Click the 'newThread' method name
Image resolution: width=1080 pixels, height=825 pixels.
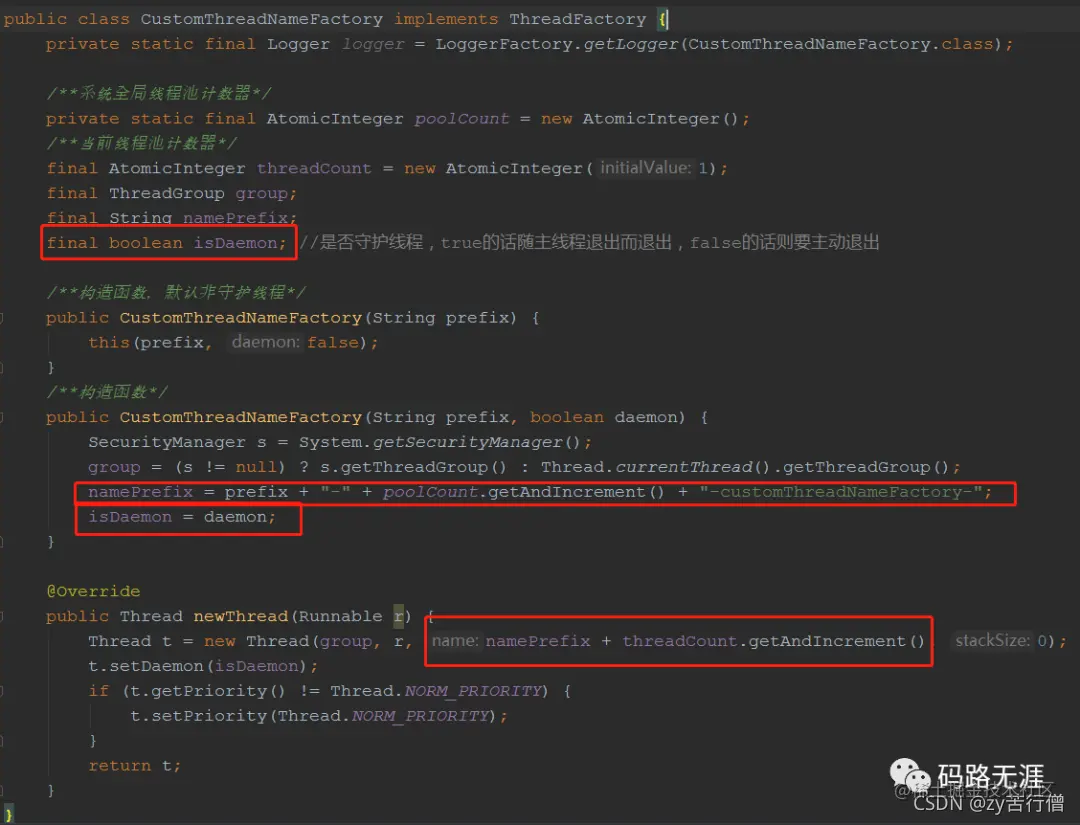click(x=240, y=616)
